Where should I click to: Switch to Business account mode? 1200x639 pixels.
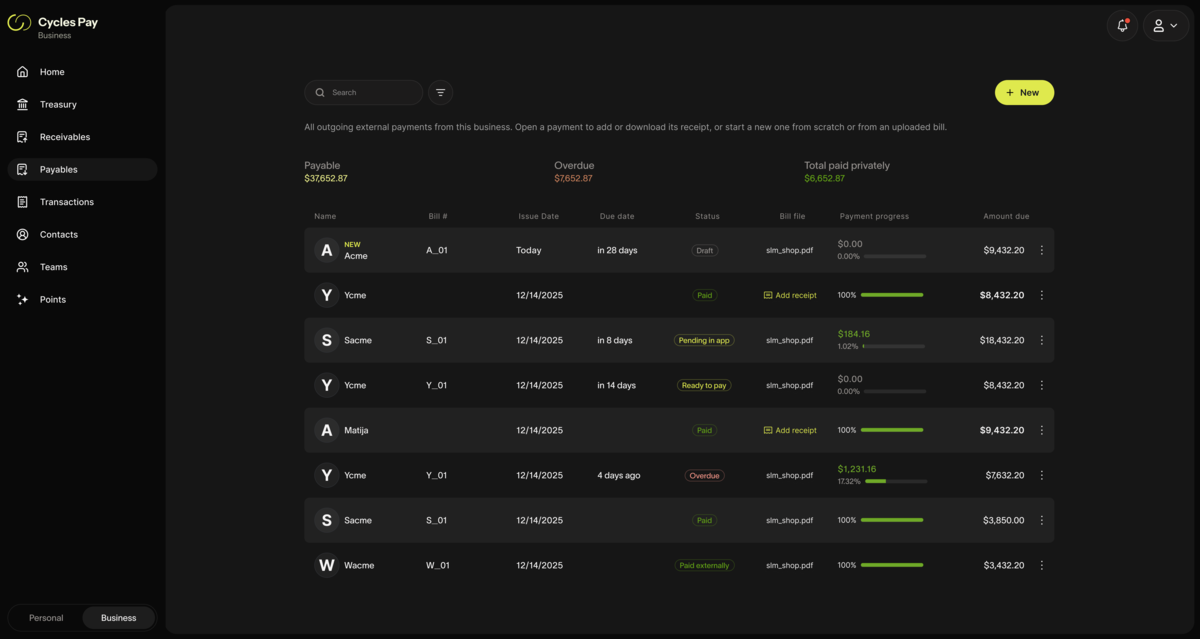118,618
